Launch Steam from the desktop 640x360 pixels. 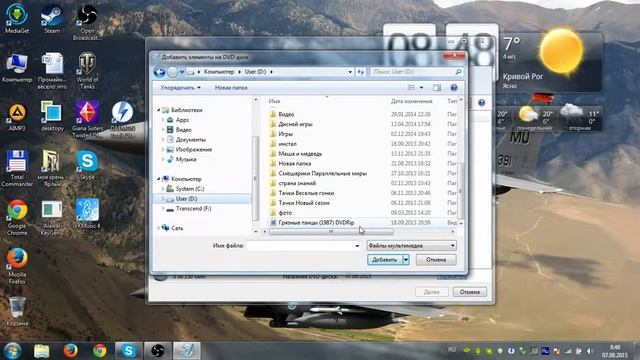(x=52, y=18)
